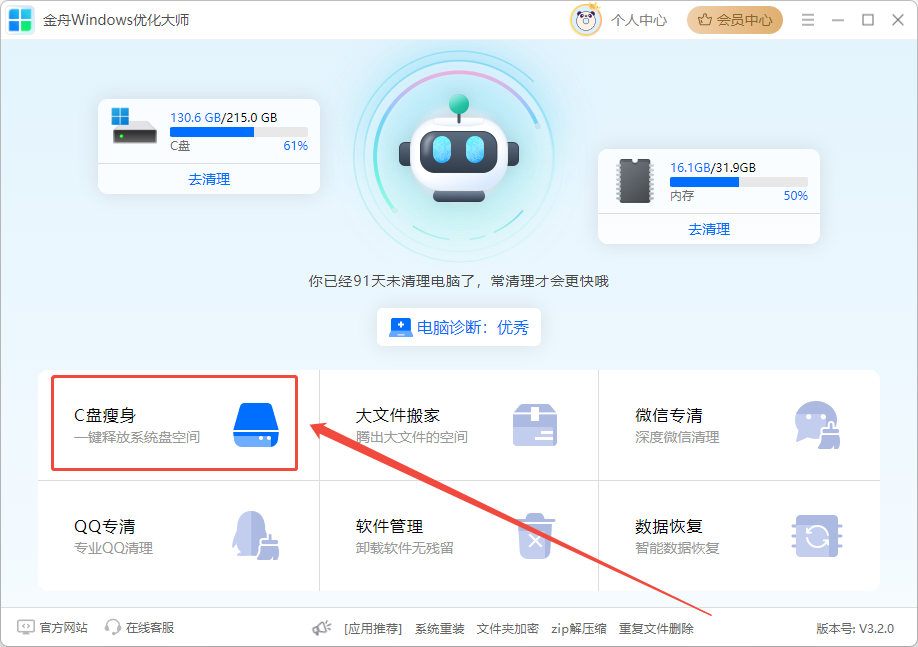Click the penguin icon for QQ专清
This screenshot has height=647, width=918.
(x=255, y=535)
